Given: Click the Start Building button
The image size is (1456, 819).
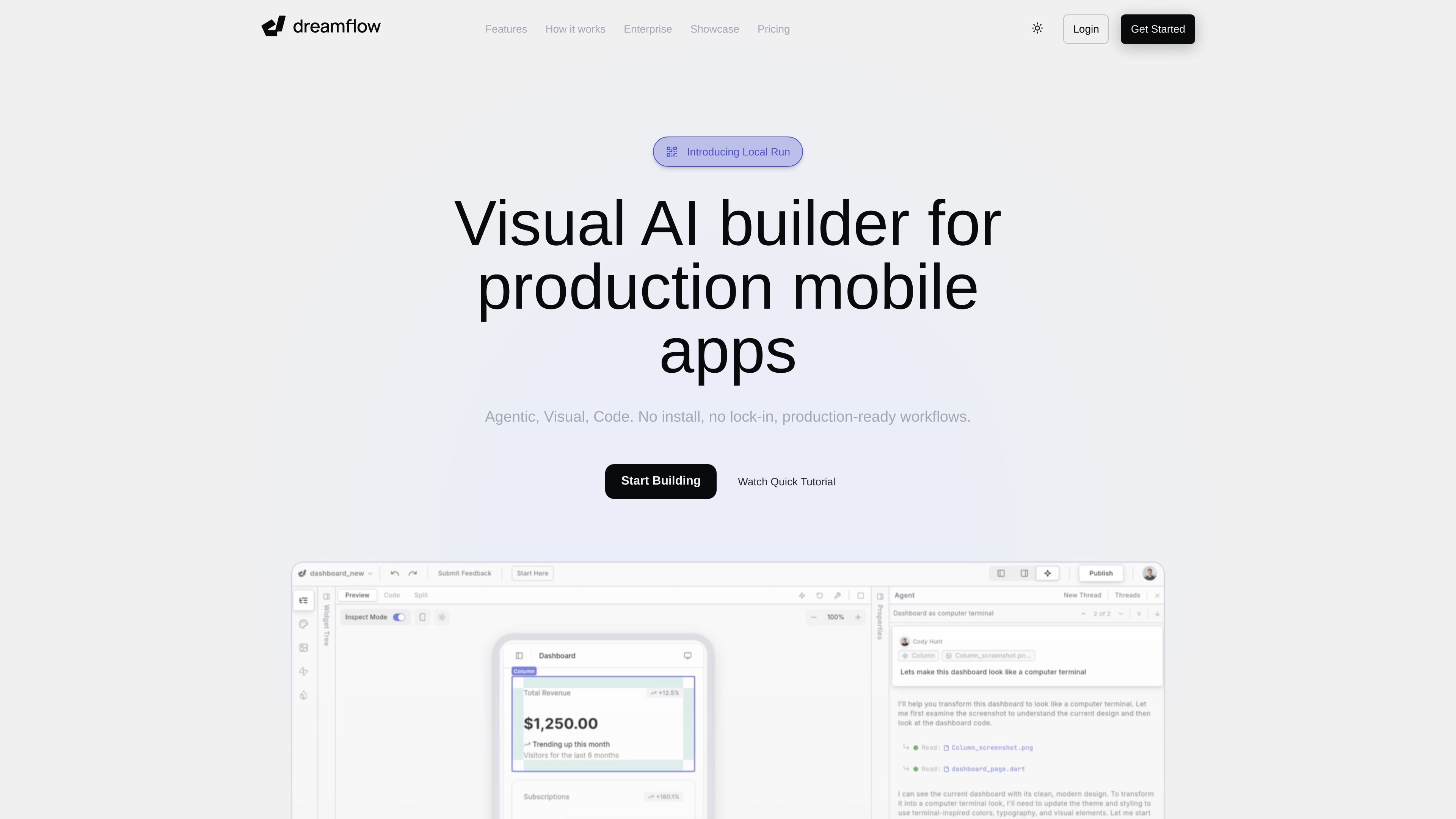Looking at the screenshot, I should click(x=661, y=481).
